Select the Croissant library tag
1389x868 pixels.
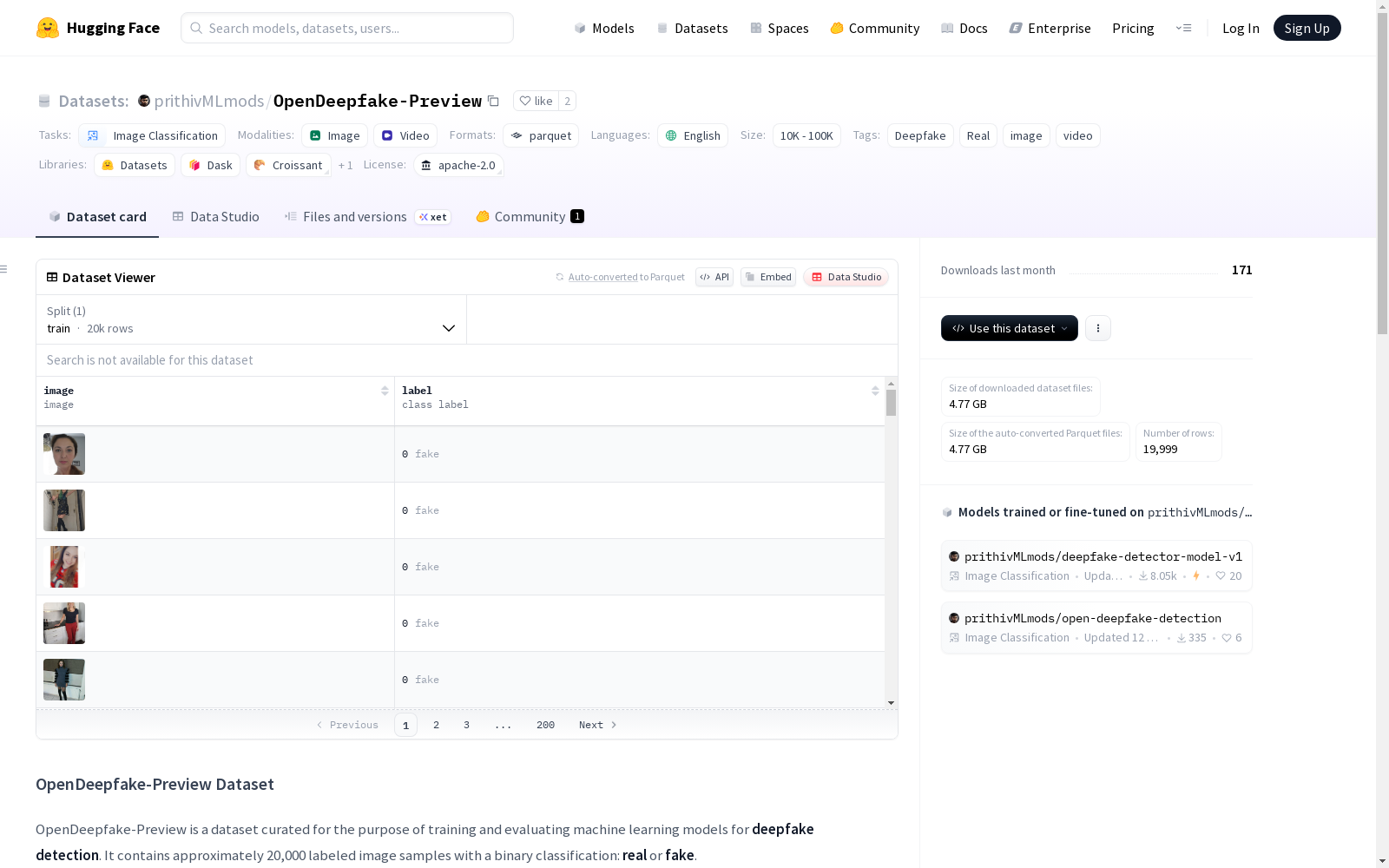click(288, 165)
